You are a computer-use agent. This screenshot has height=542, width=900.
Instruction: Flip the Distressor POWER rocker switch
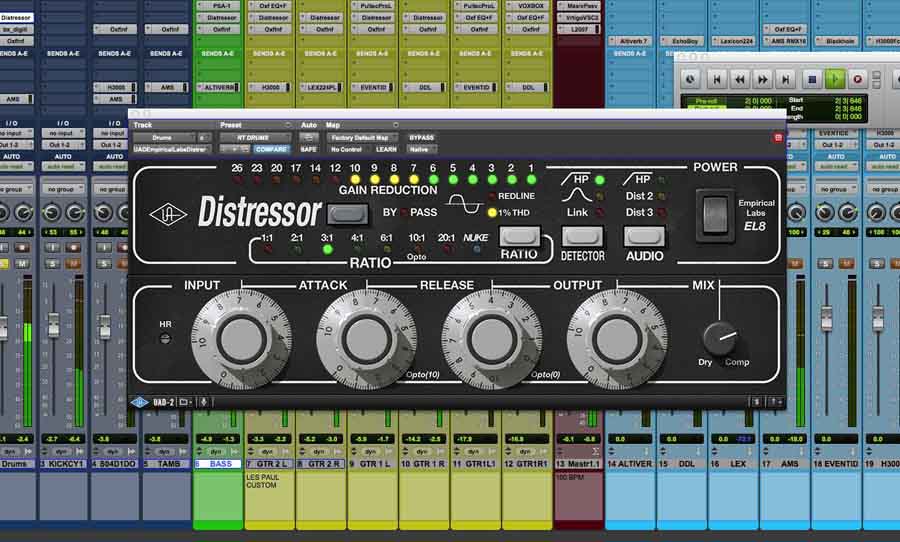(x=714, y=215)
